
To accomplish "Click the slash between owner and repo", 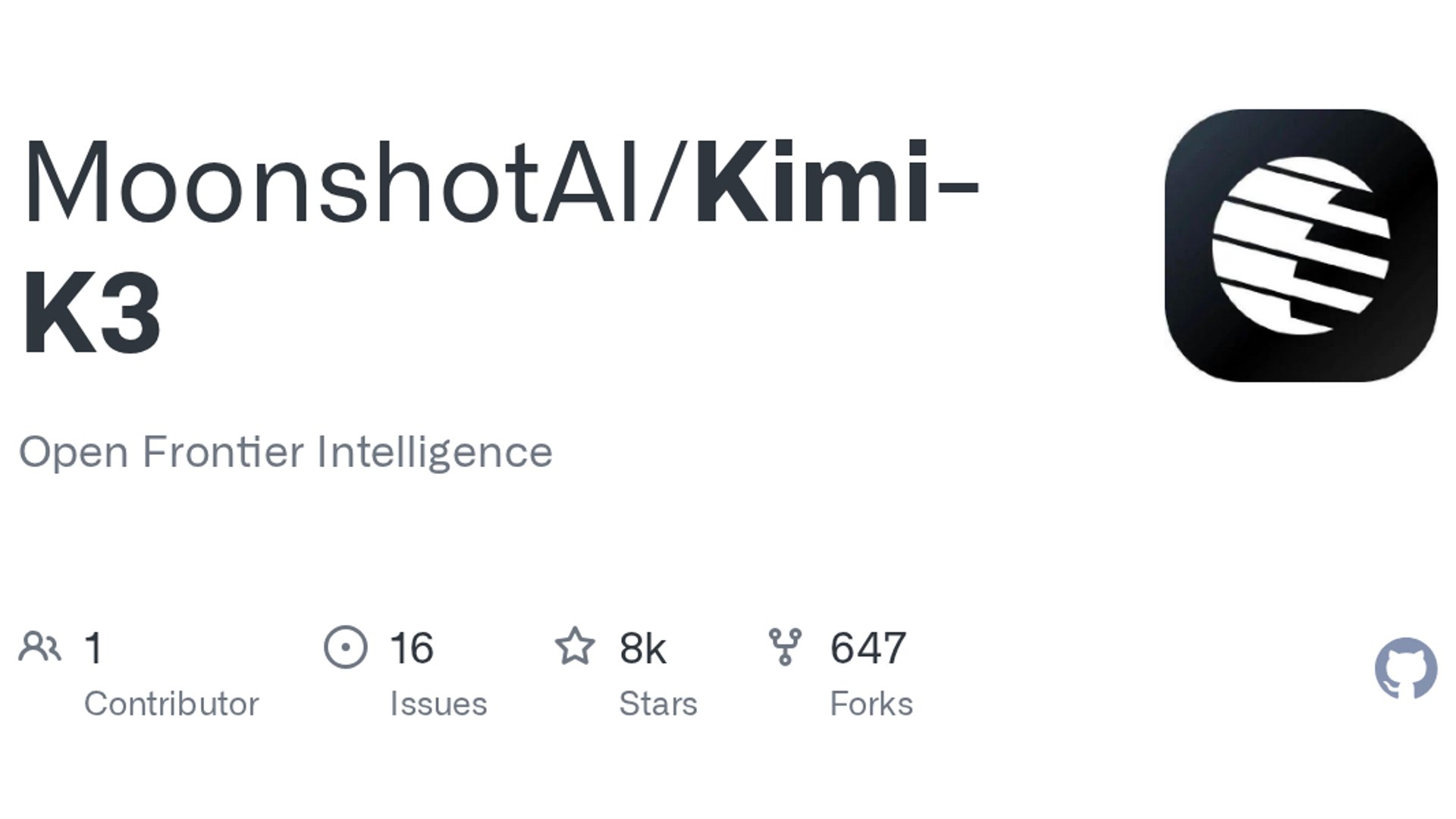I will coord(667,182).
